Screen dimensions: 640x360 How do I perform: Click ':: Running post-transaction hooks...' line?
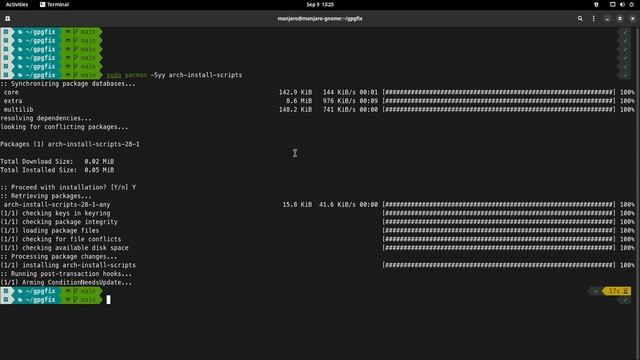pyautogui.click(x=66, y=273)
